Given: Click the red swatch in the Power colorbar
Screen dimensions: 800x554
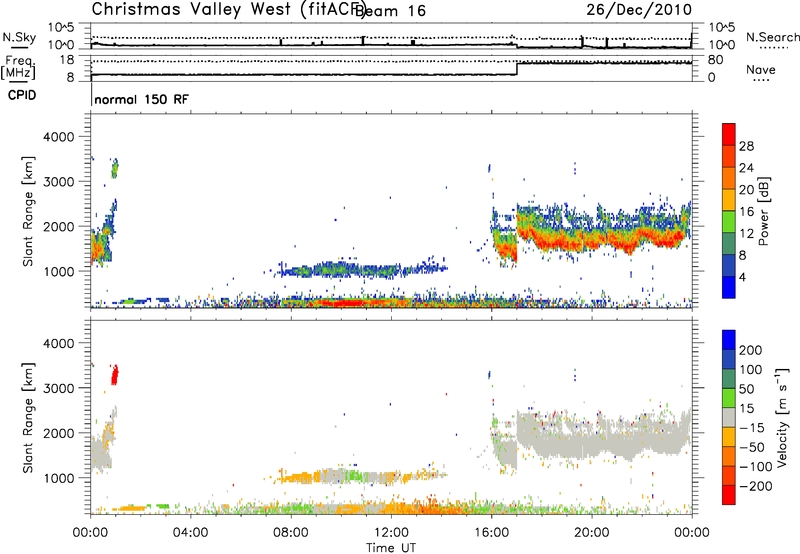Looking at the screenshot, I should 729,134.
